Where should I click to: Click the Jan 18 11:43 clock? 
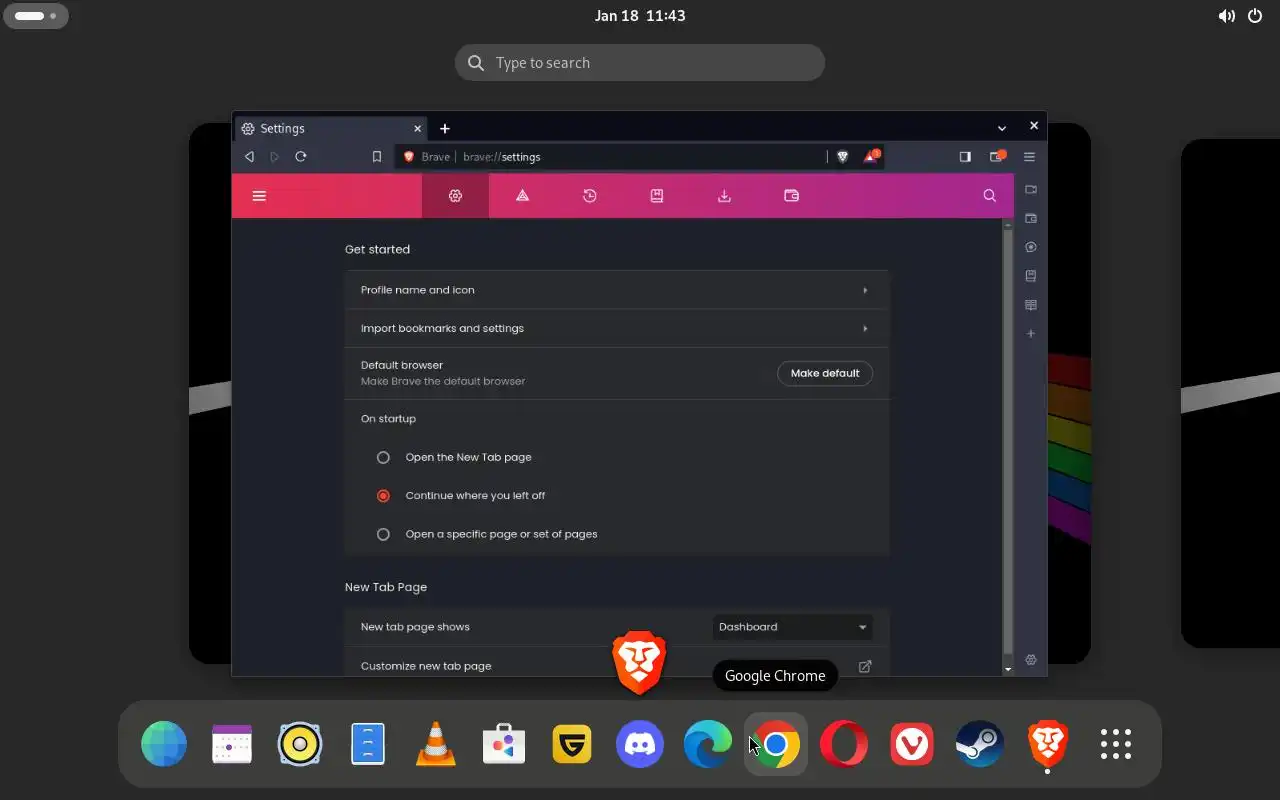640,16
